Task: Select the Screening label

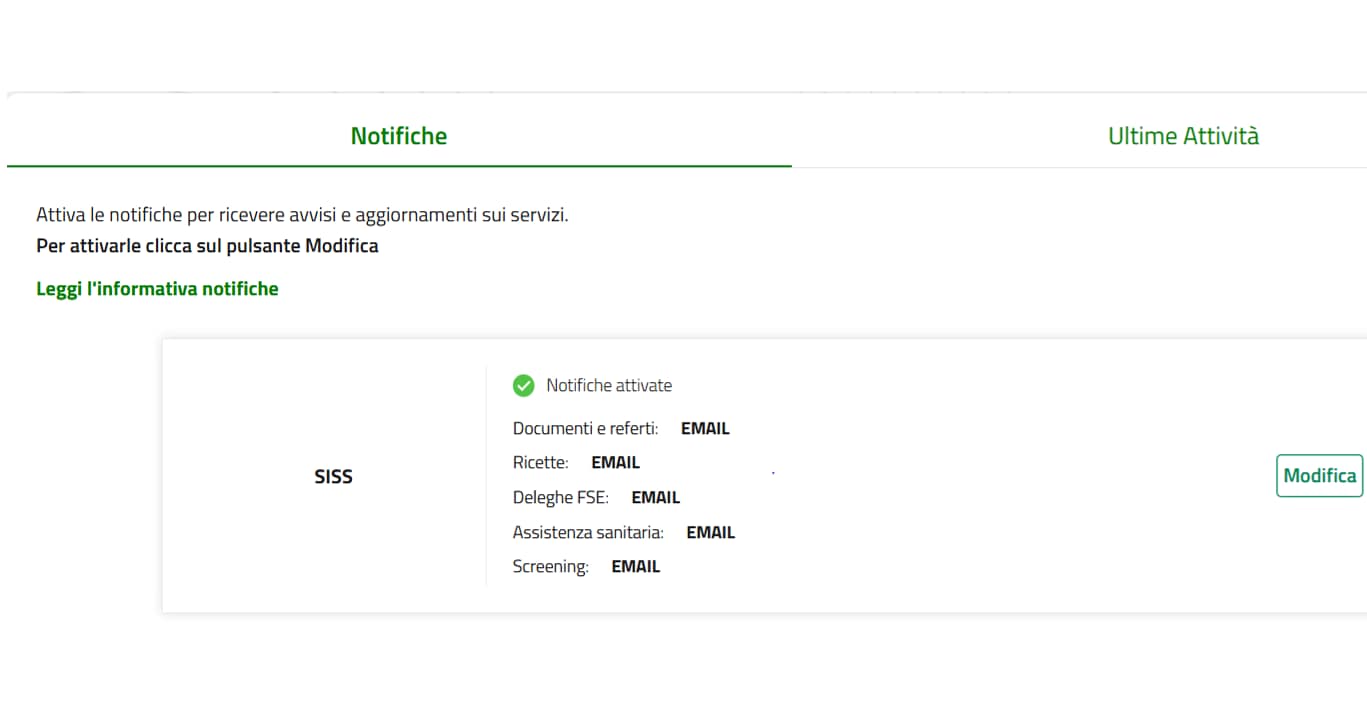Action: [550, 567]
